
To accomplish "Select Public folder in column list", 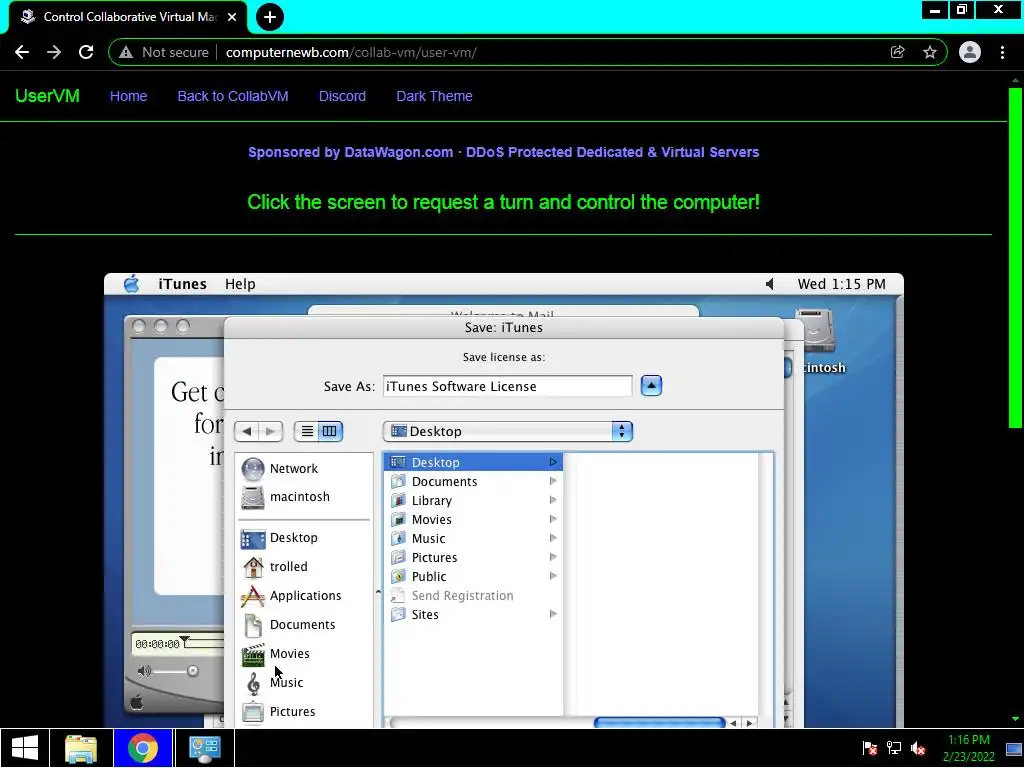I will pyautogui.click(x=473, y=576).
